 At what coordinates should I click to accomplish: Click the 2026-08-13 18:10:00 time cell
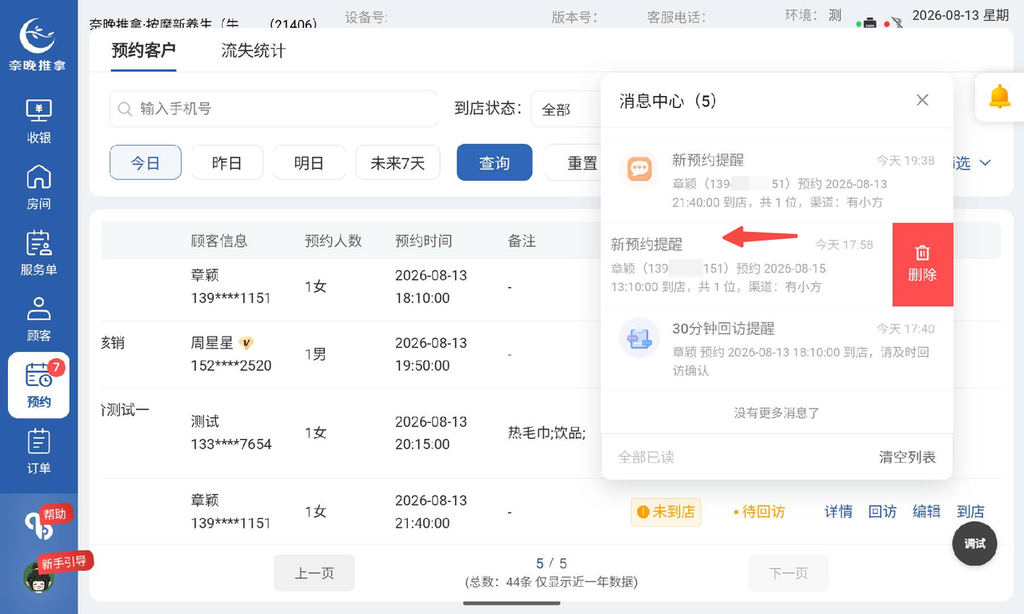tap(431, 287)
